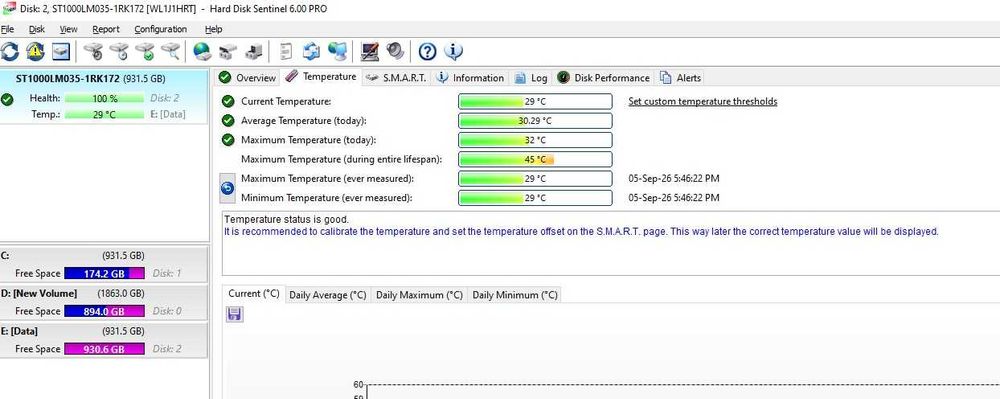
Task: Click refresh icon with yellow warning sign
Action: [35, 51]
